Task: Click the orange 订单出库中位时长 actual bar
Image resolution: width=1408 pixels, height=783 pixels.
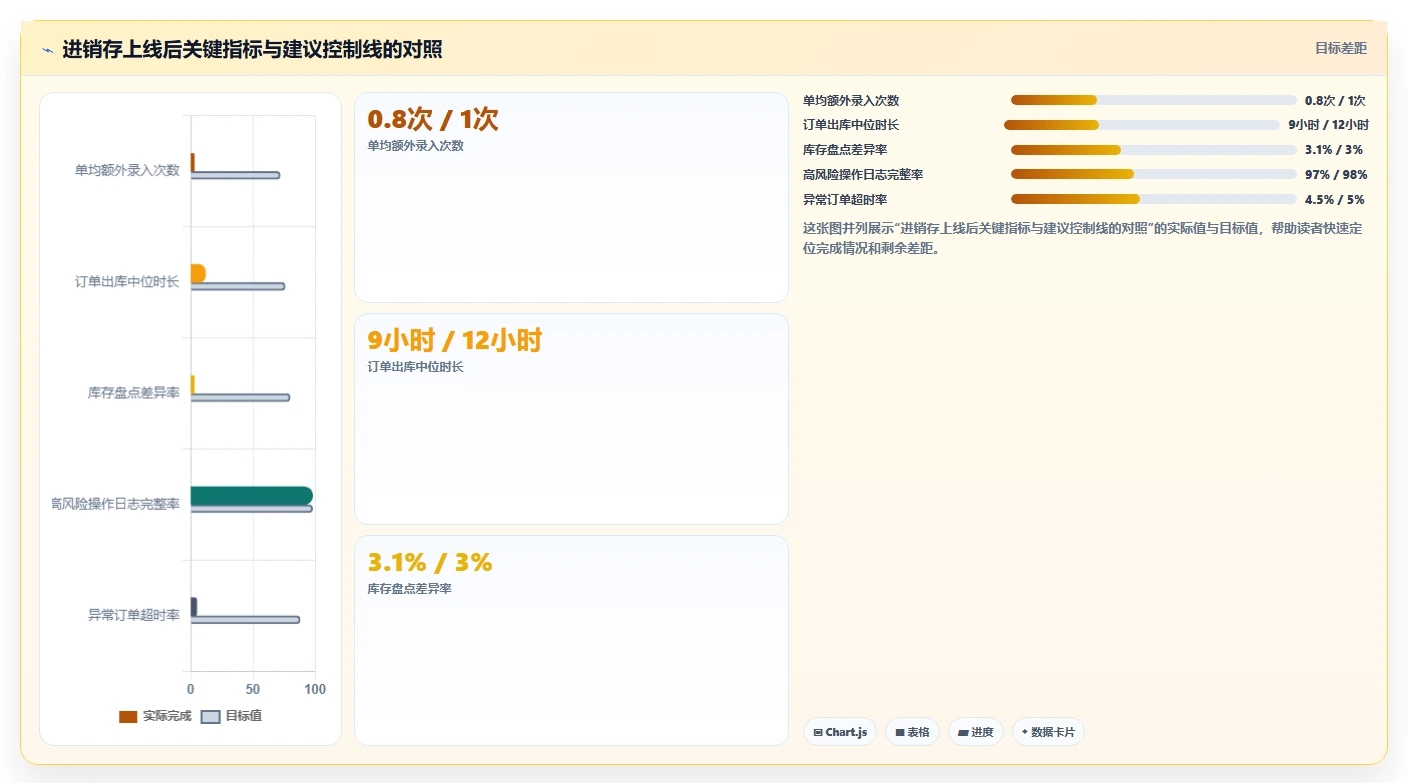Action: point(198,273)
